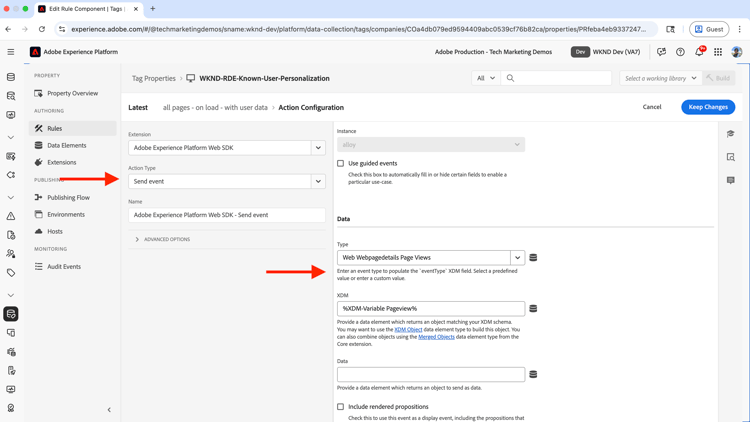Click the site info icon in address bar
Image resolution: width=750 pixels, height=422 pixels.
coord(62,29)
